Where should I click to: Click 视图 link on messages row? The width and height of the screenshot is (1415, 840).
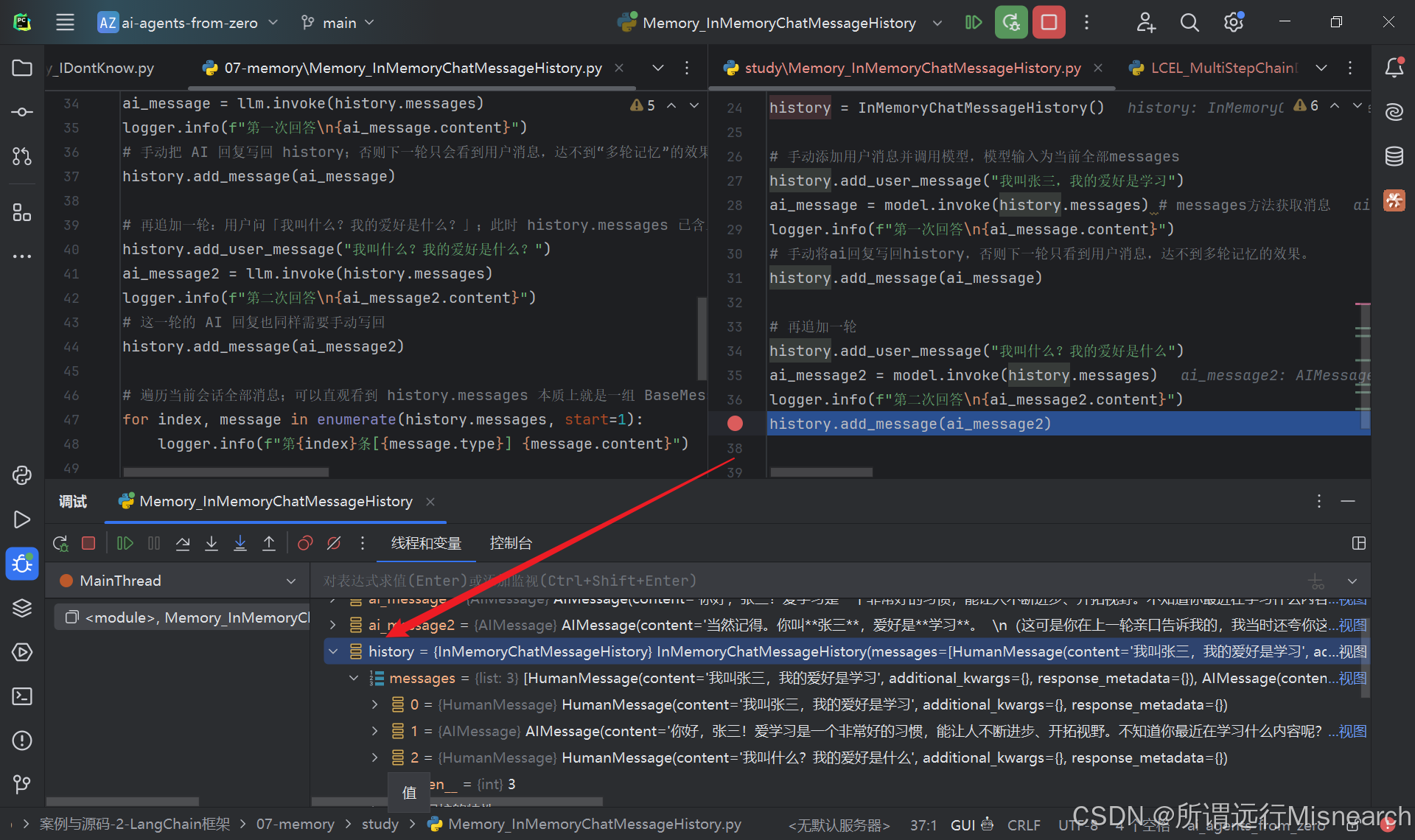[1352, 678]
